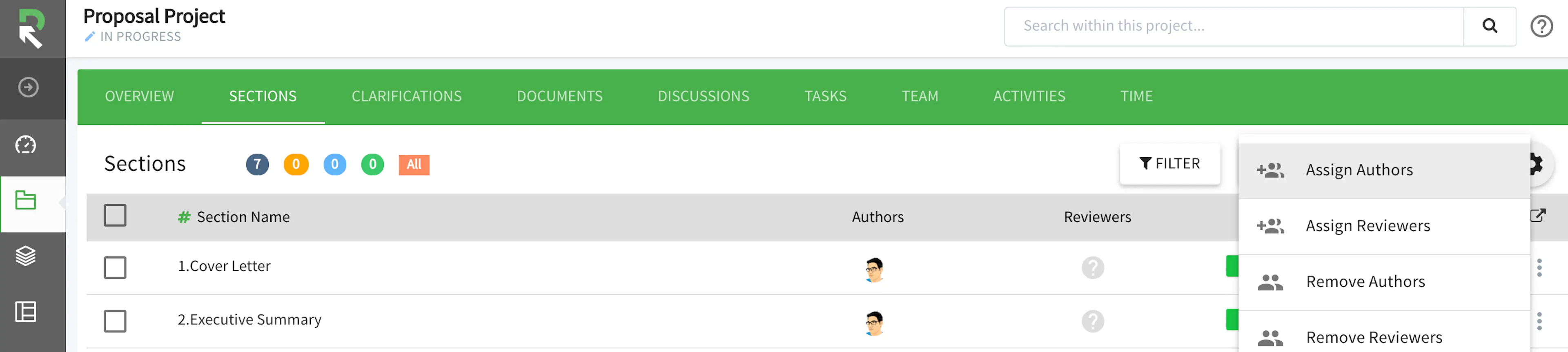Select Assign Authors from the menu

pos(1359,170)
